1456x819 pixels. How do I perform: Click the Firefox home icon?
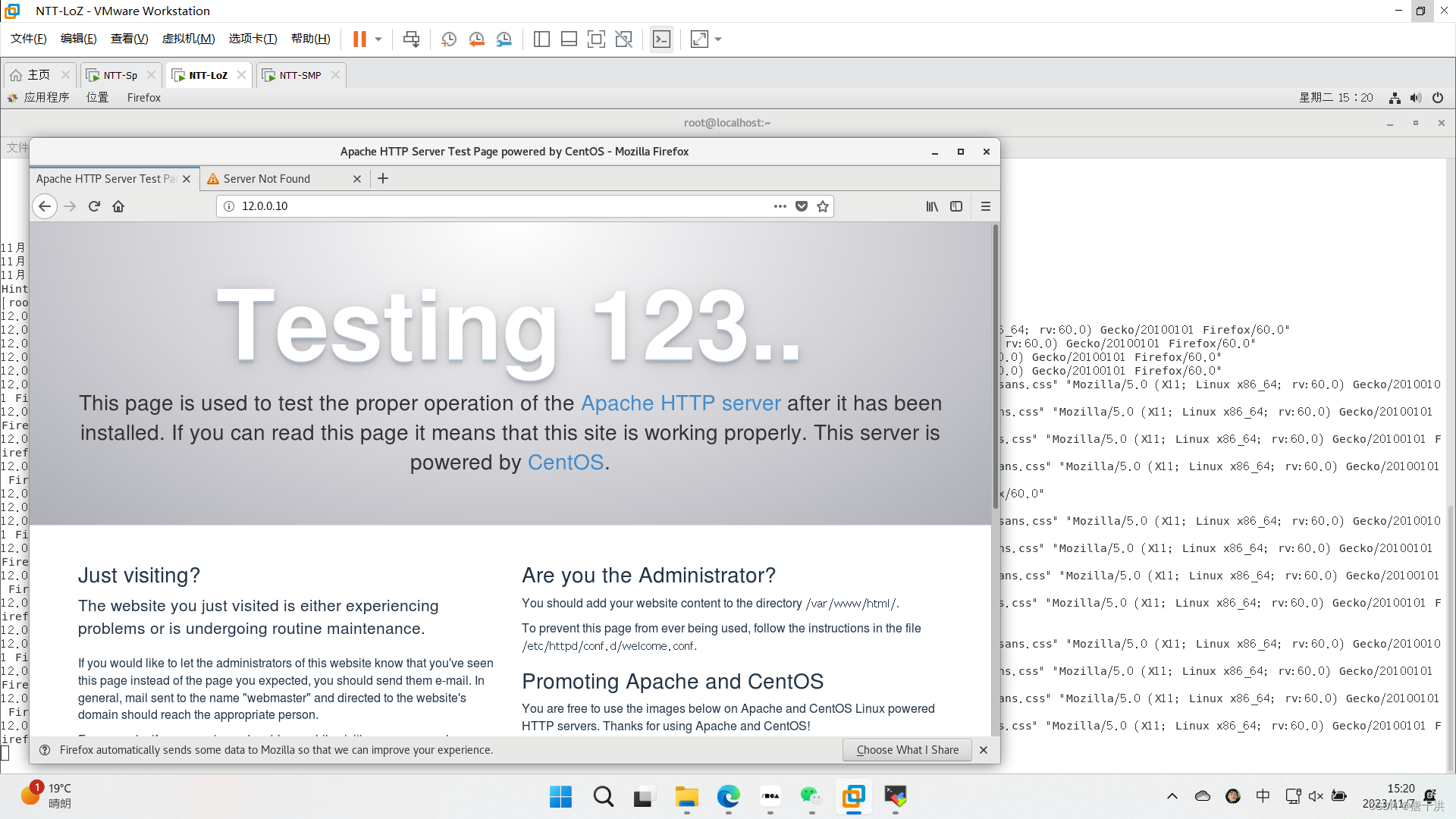[118, 206]
